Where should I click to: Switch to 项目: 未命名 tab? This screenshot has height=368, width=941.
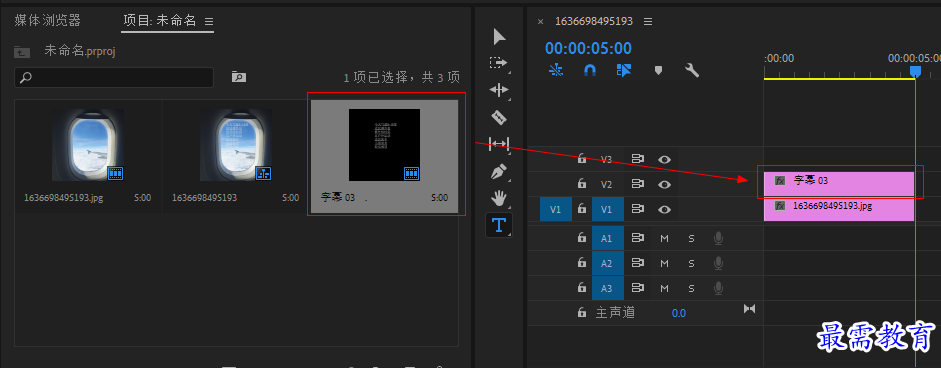pyautogui.click(x=160, y=20)
